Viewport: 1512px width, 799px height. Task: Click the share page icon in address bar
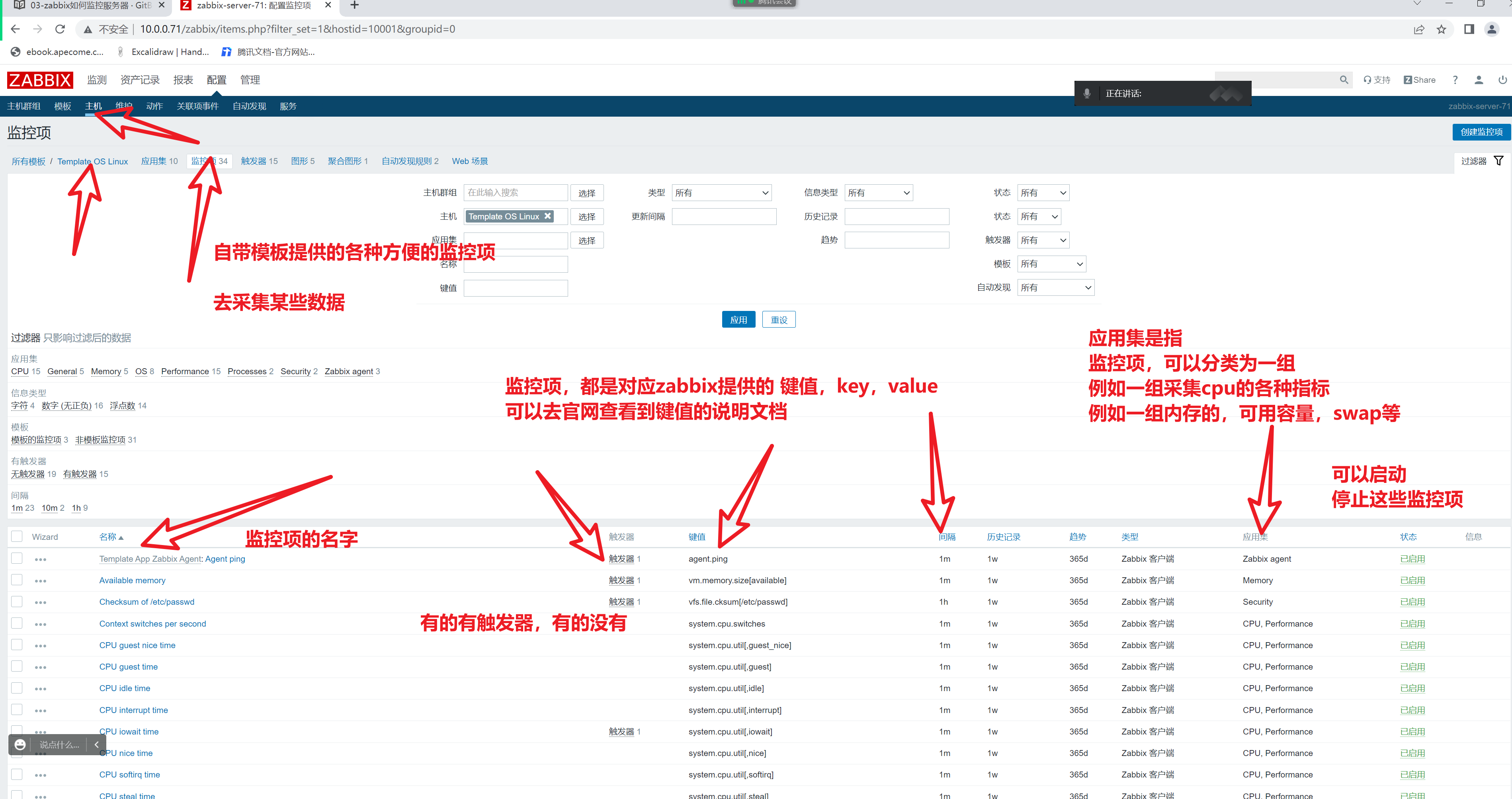[x=1419, y=29]
